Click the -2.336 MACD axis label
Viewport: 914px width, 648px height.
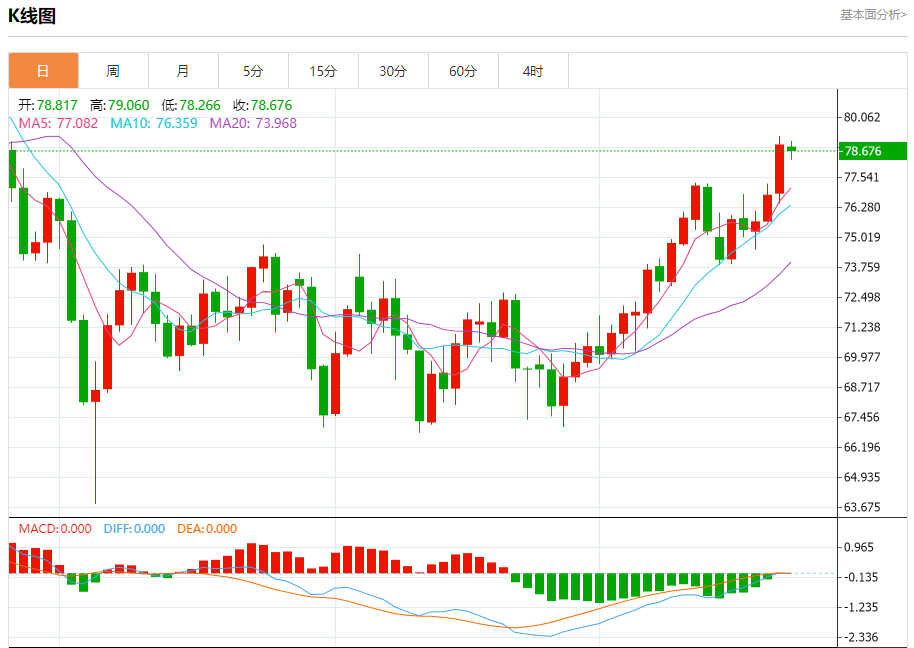tap(860, 638)
